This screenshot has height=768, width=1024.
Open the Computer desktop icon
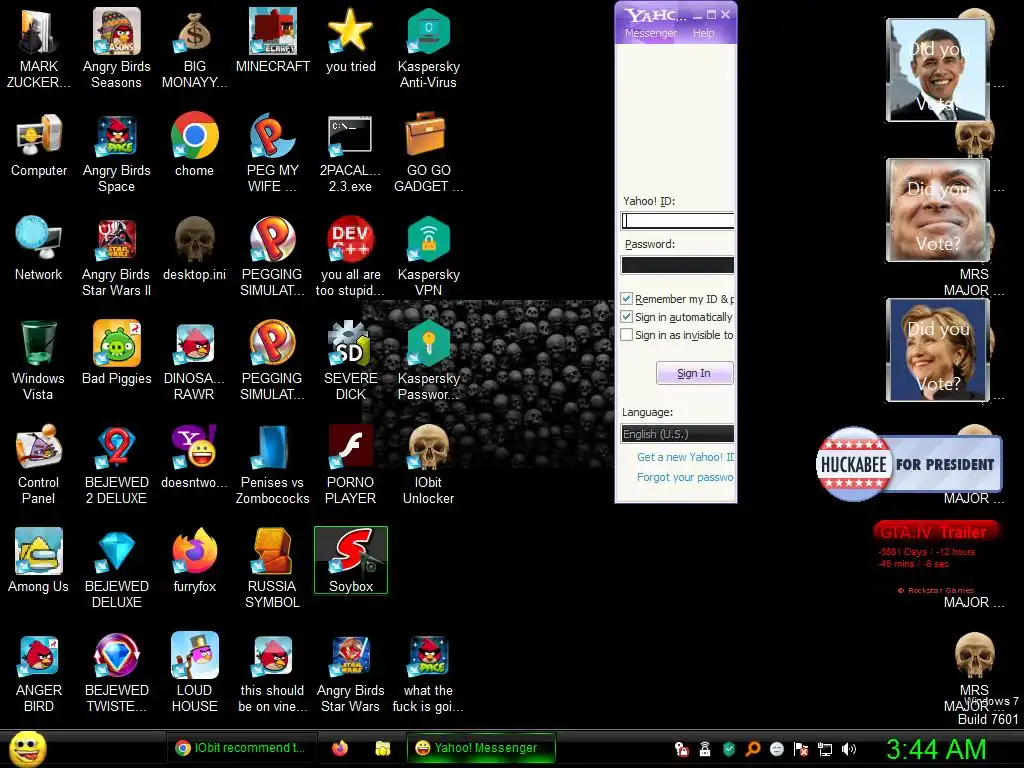coord(39,145)
